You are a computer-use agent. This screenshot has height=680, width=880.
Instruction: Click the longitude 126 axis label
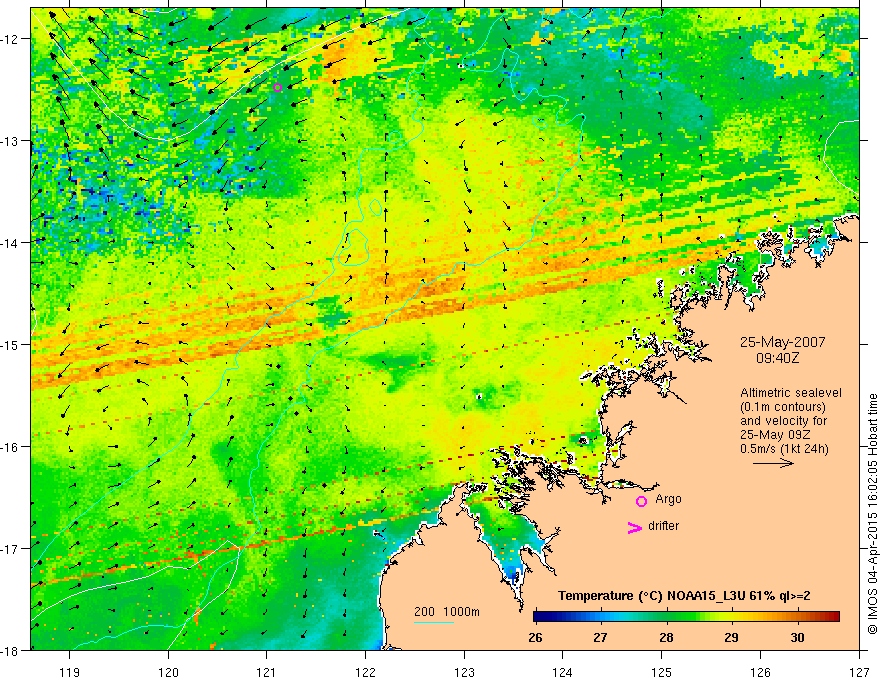760,672
